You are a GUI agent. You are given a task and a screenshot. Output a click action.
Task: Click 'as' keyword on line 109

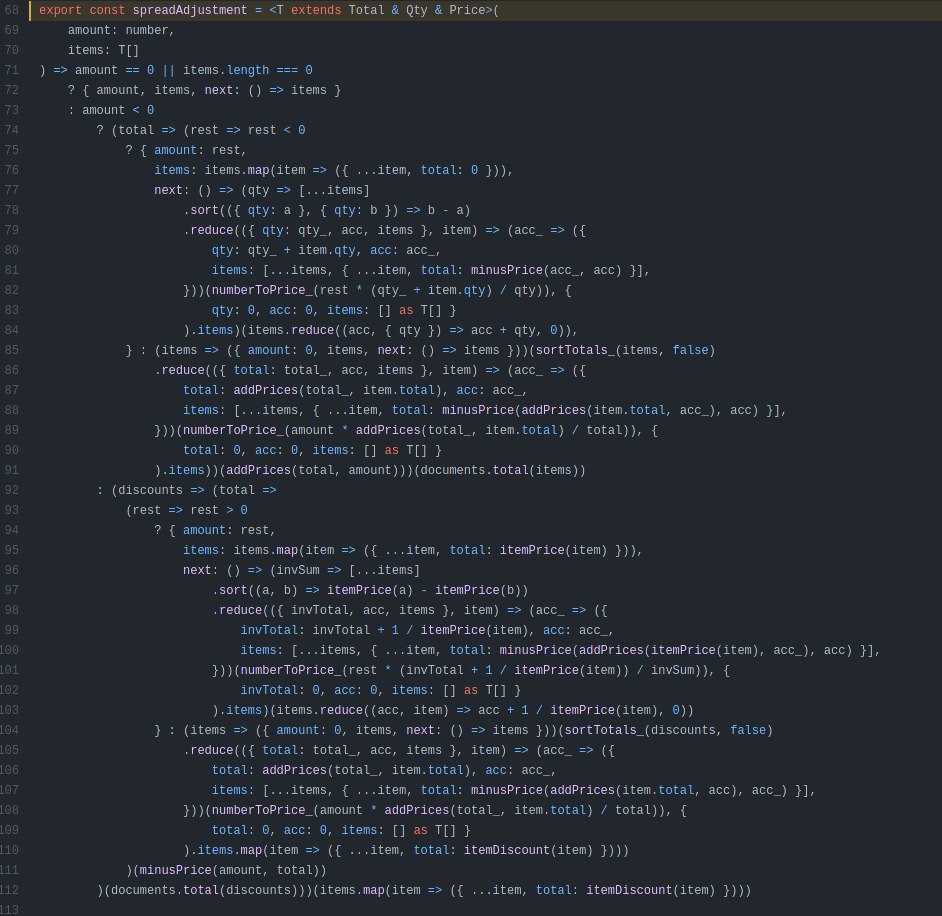tap(421, 830)
